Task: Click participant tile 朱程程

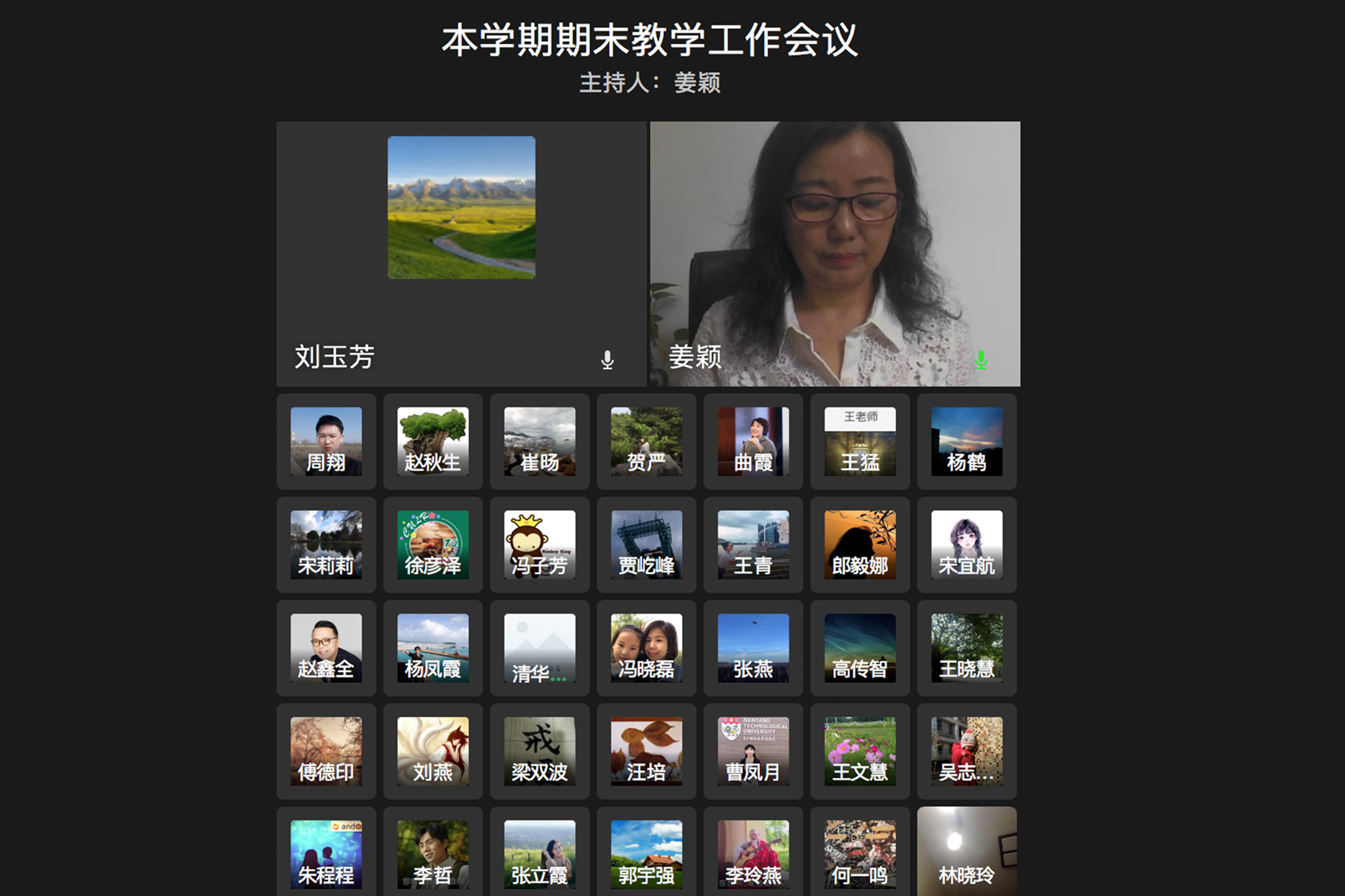Action: point(326,854)
